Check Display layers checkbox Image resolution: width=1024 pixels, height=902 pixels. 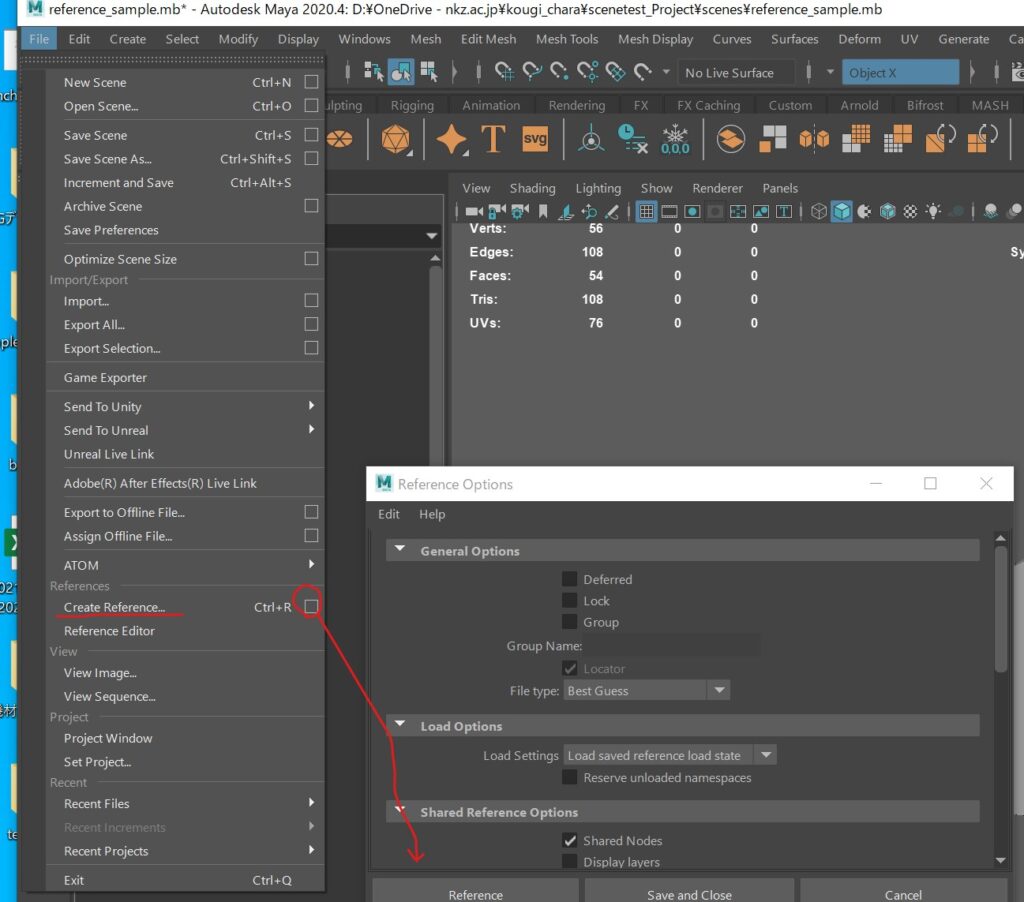(569, 862)
